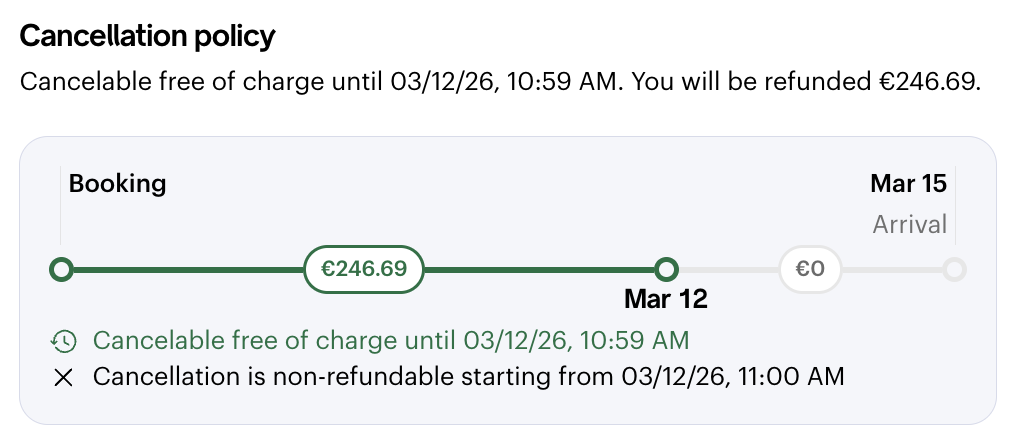Select the Mar 12 timeline circle marker
The height and width of the screenshot is (446, 1022).
point(666,269)
